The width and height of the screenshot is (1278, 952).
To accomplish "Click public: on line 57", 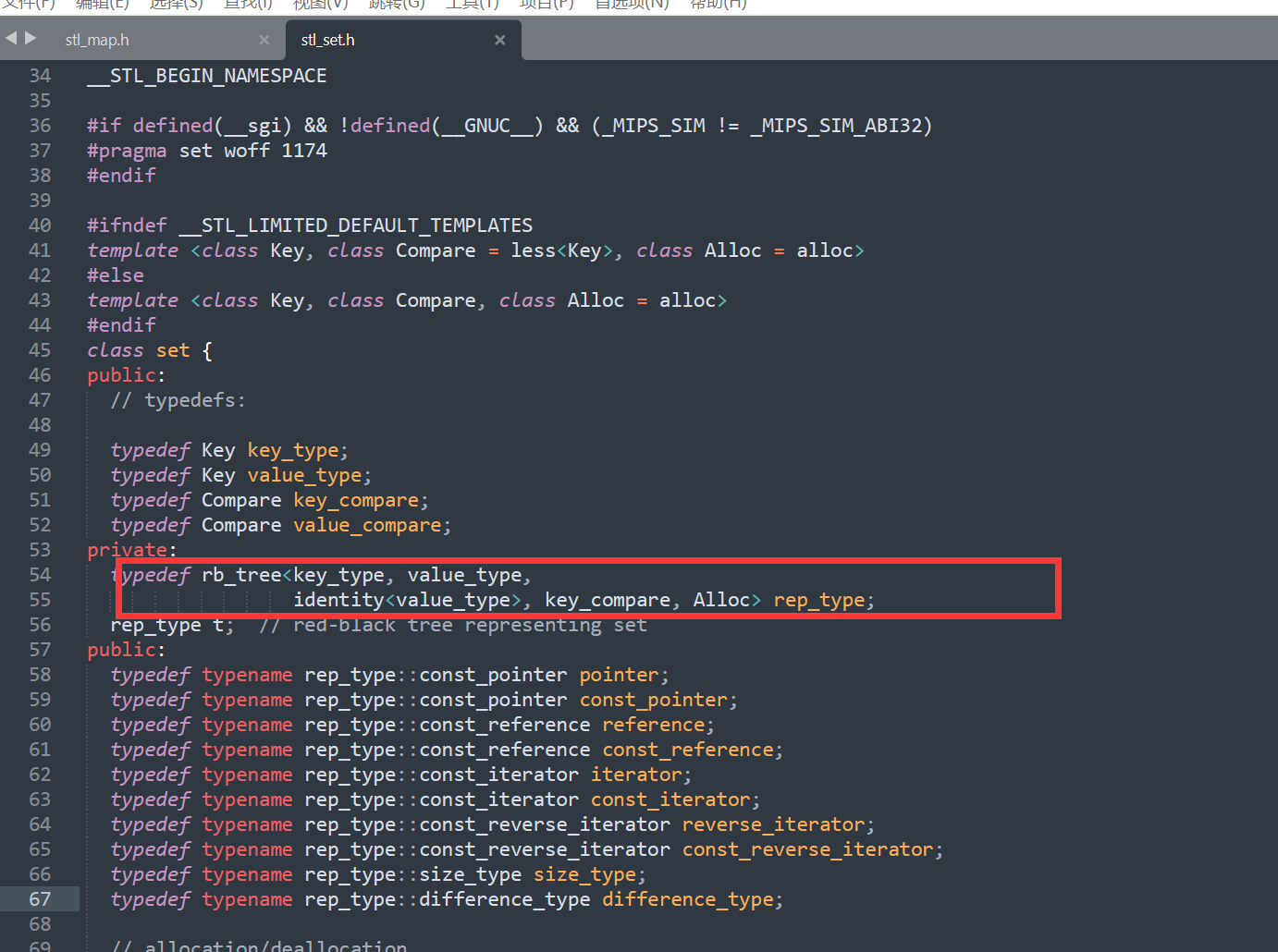I will pos(126,650).
